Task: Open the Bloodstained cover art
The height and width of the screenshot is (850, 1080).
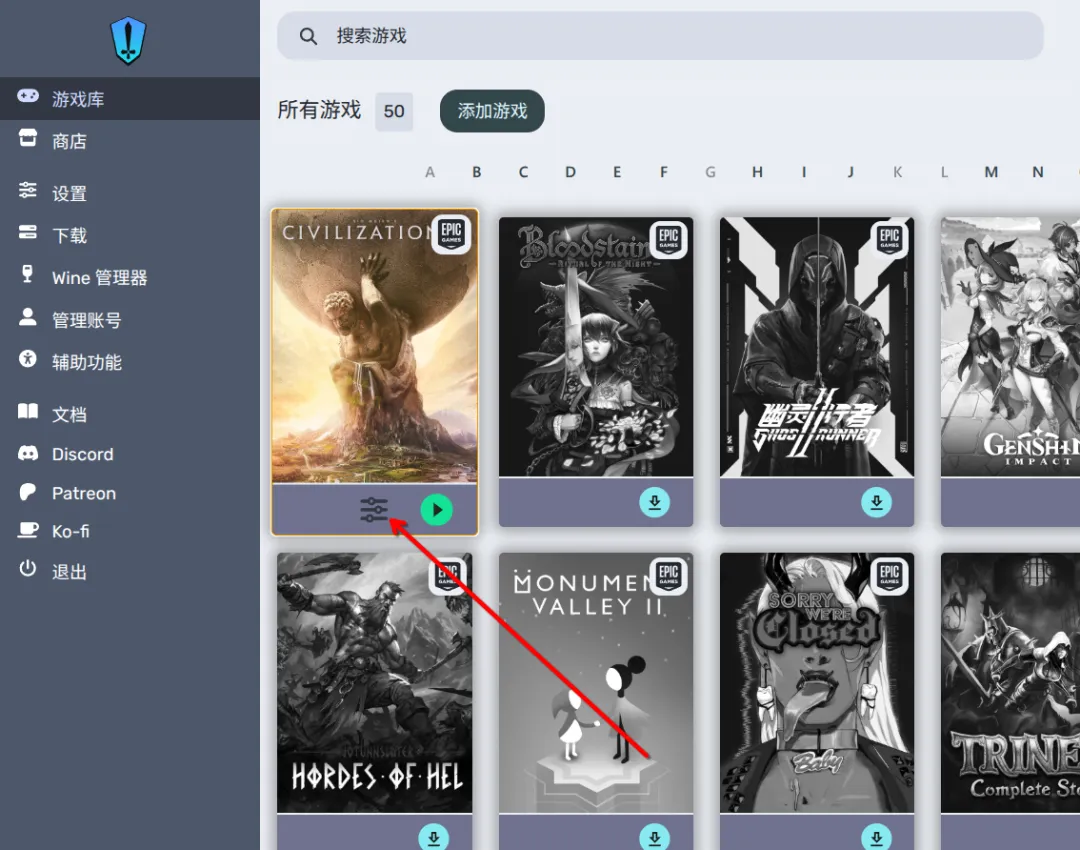Action: pyautogui.click(x=596, y=346)
